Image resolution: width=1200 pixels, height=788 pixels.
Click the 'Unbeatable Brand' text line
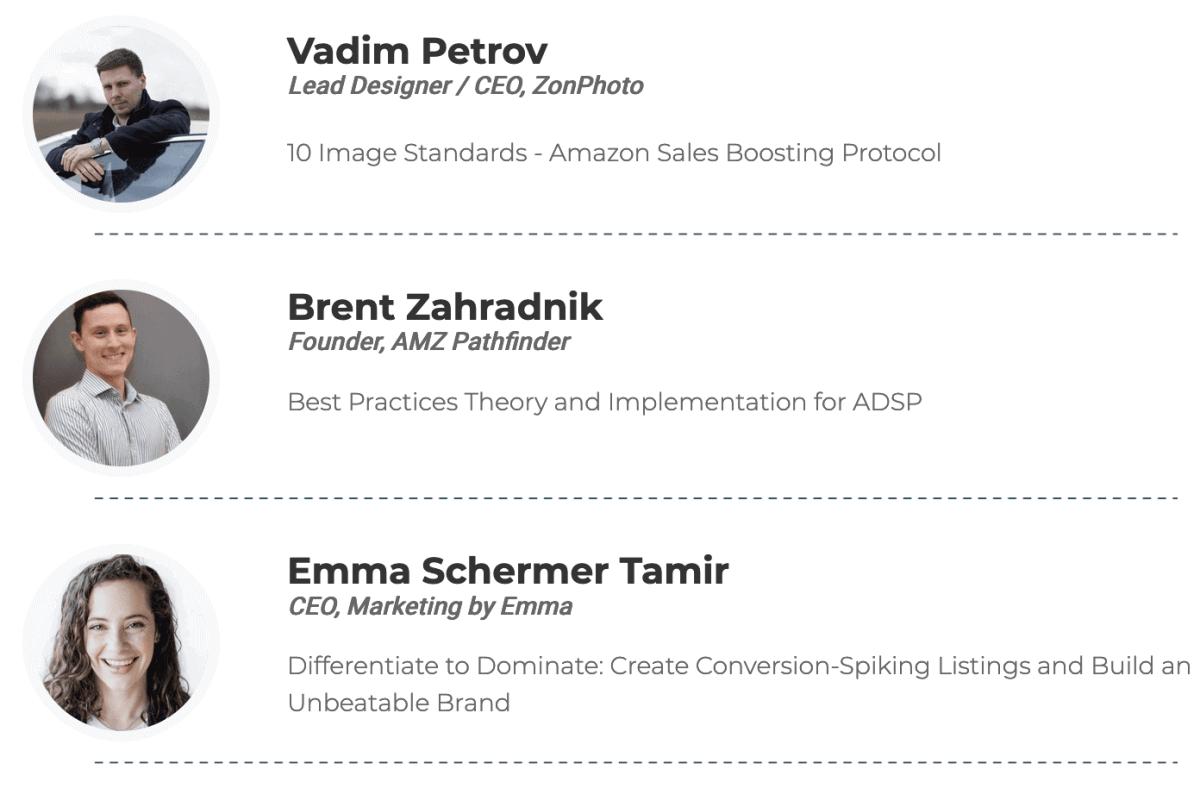[398, 702]
